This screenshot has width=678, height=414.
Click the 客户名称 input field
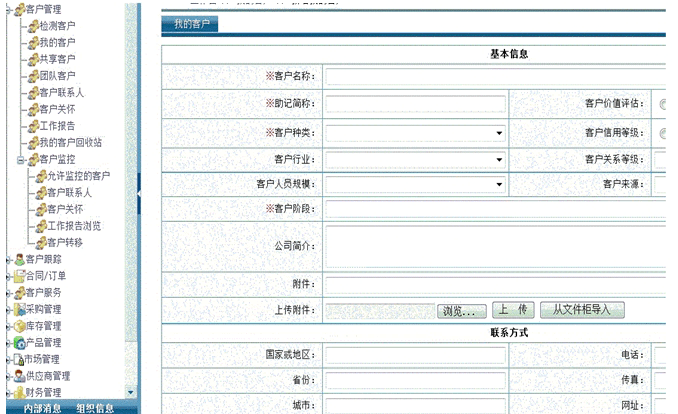pyautogui.click(x=496, y=77)
